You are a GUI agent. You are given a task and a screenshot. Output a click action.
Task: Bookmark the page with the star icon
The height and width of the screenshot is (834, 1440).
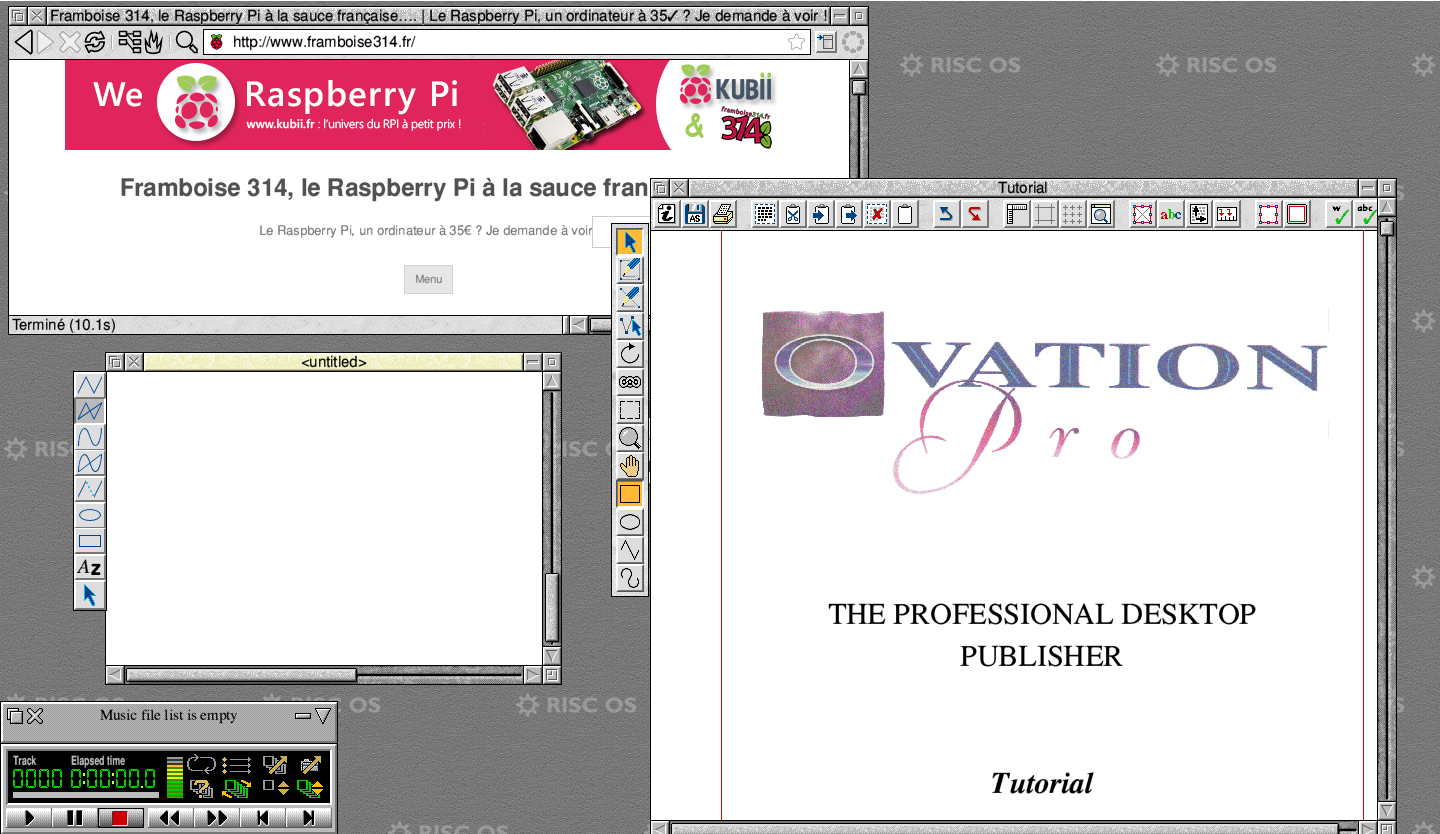click(796, 42)
